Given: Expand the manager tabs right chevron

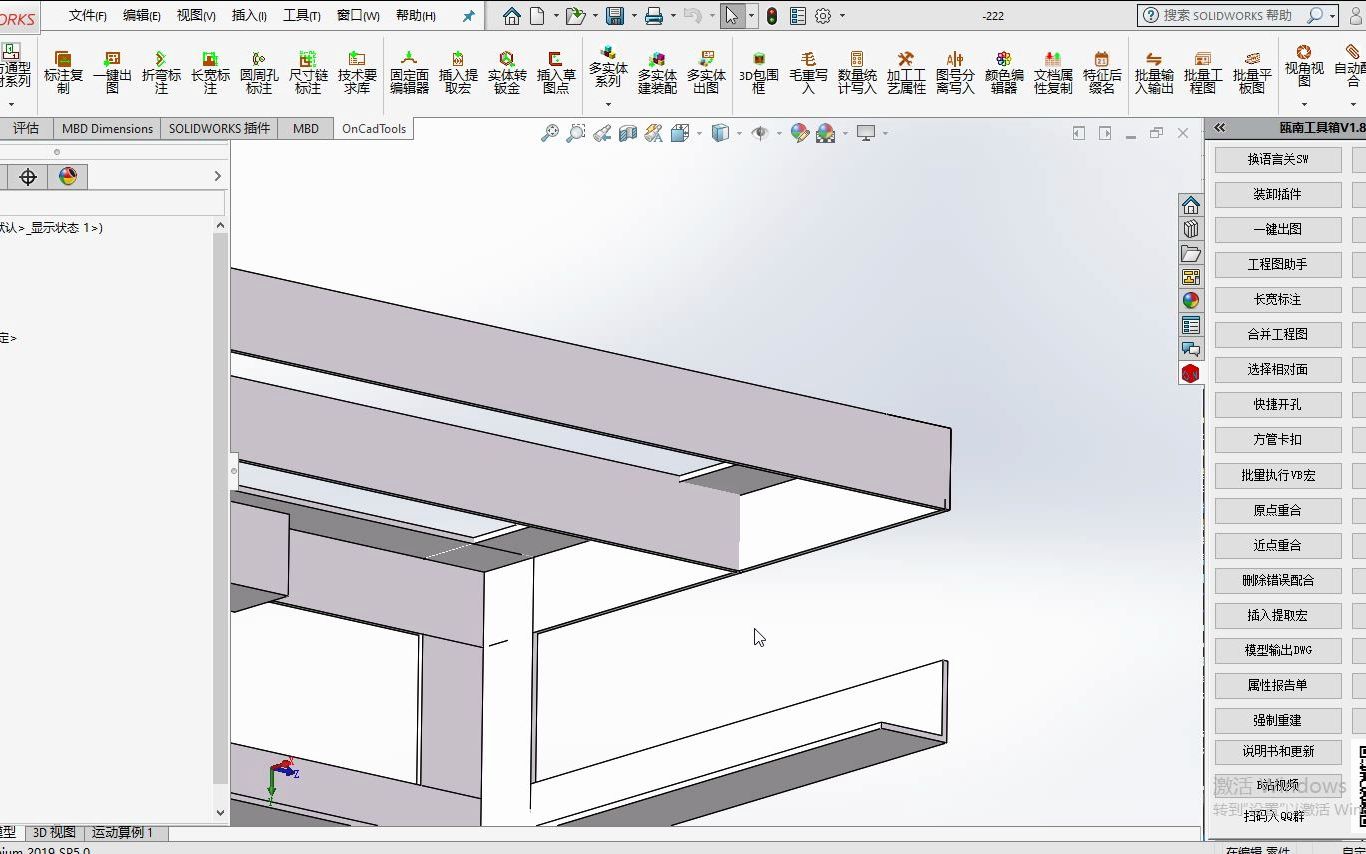Looking at the screenshot, I should (x=217, y=176).
